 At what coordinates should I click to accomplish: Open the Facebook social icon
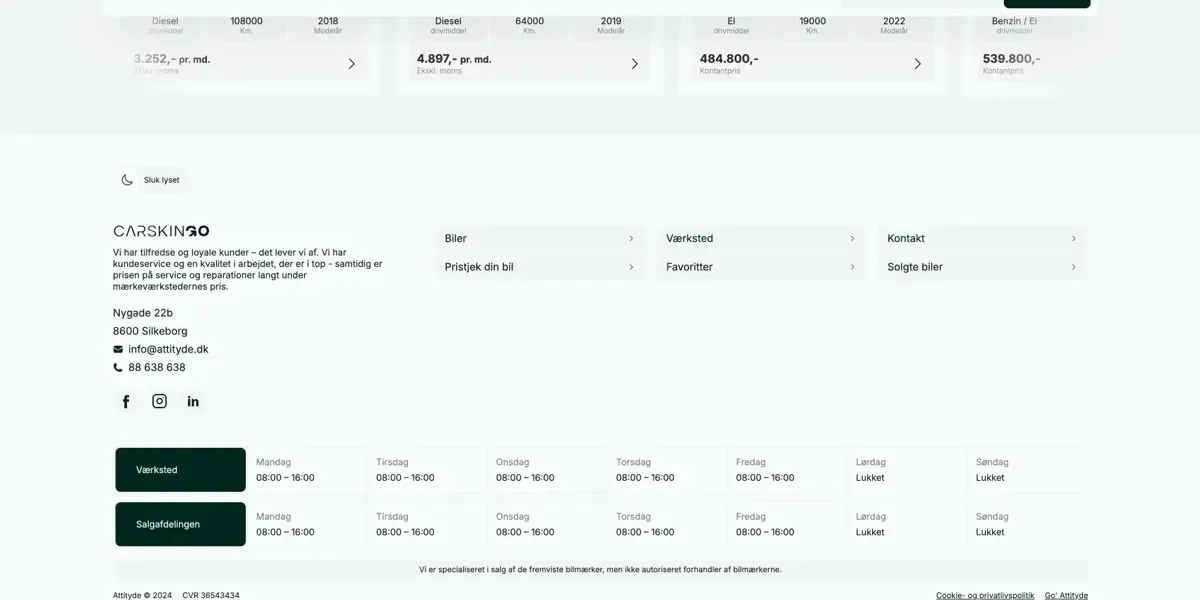(126, 402)
